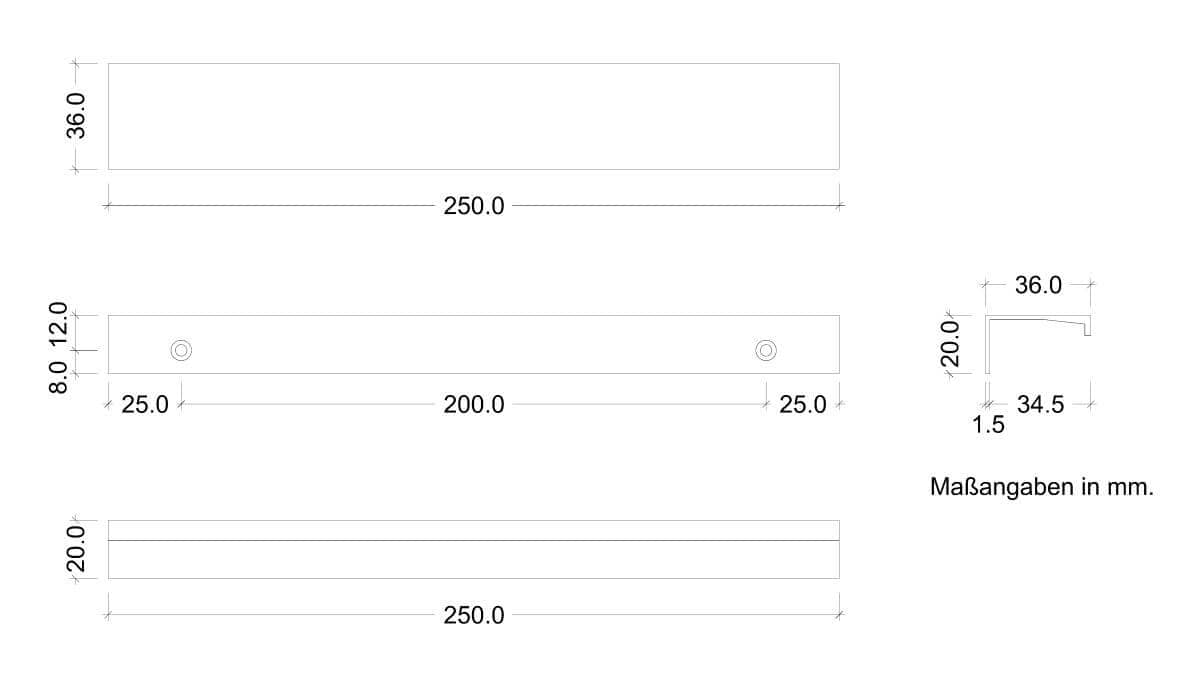Select the 36.0 width above profile
The image size is (1200, 673).
coord(1038,285)
